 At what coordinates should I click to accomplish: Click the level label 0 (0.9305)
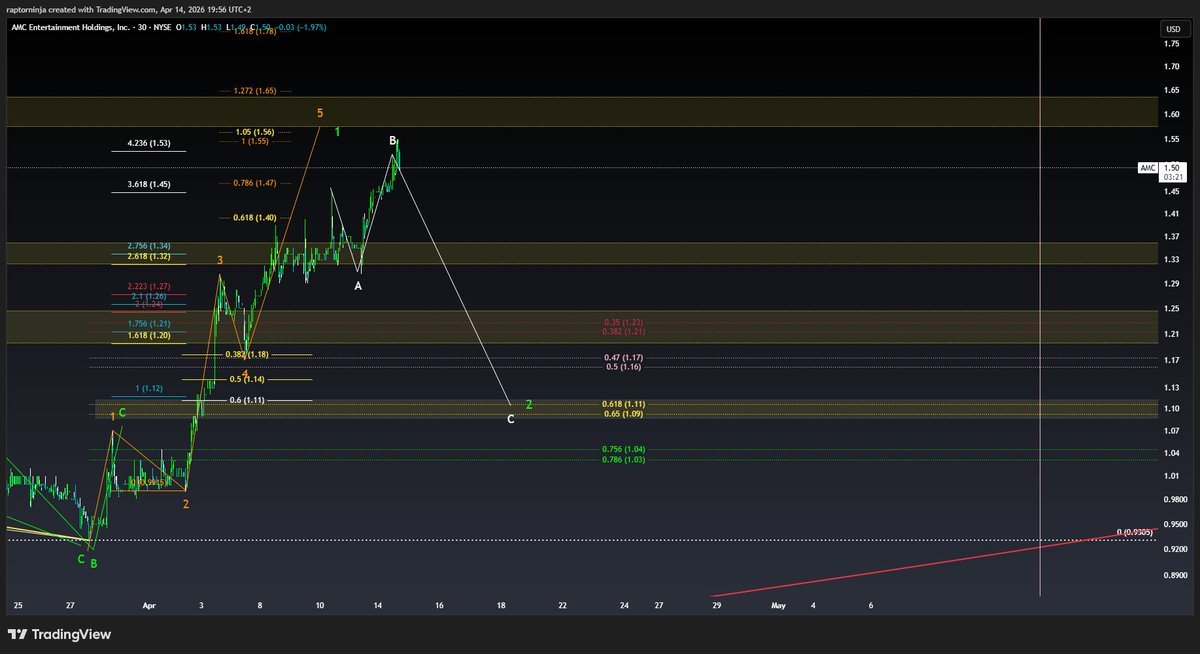(x=1135, y=531)
